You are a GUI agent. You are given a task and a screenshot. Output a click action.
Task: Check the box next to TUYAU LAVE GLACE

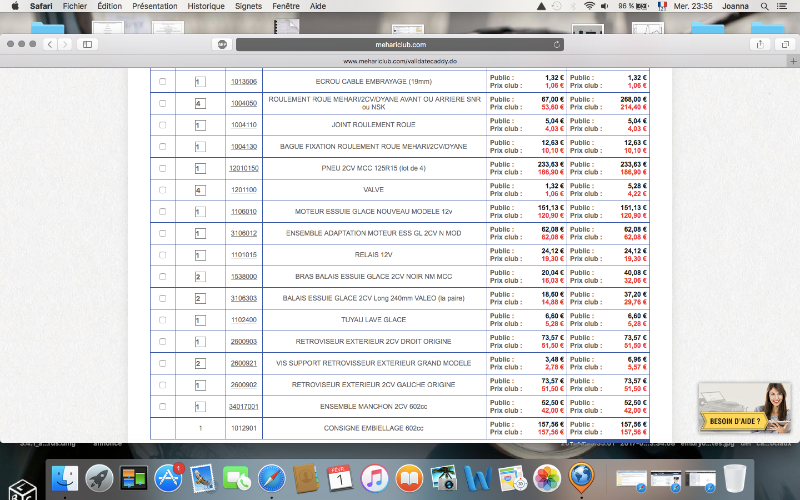(163, 319)
